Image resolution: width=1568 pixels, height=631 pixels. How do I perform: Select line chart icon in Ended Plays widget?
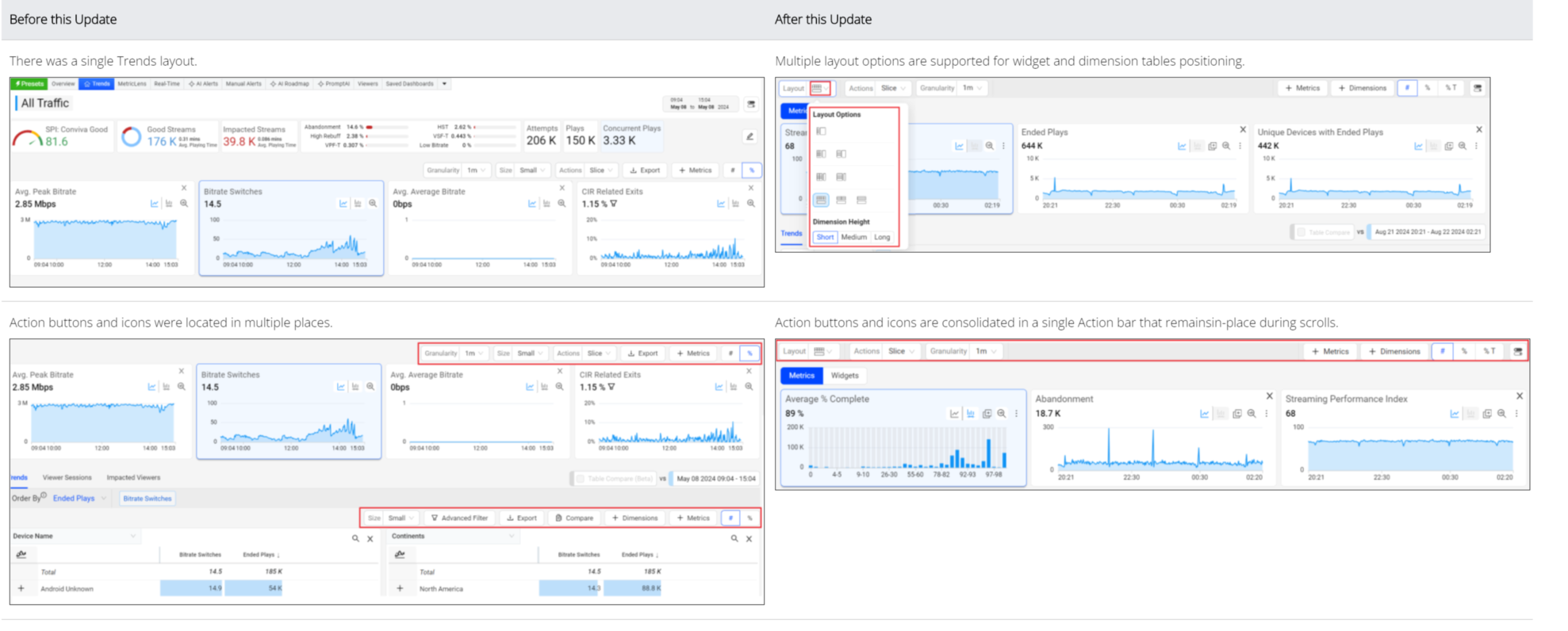(x=1182, y=146)
